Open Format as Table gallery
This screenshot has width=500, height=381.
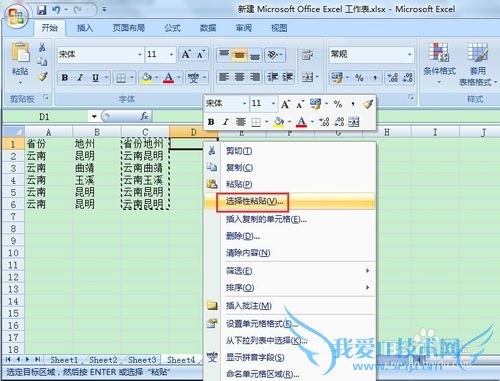pos(477,64)
